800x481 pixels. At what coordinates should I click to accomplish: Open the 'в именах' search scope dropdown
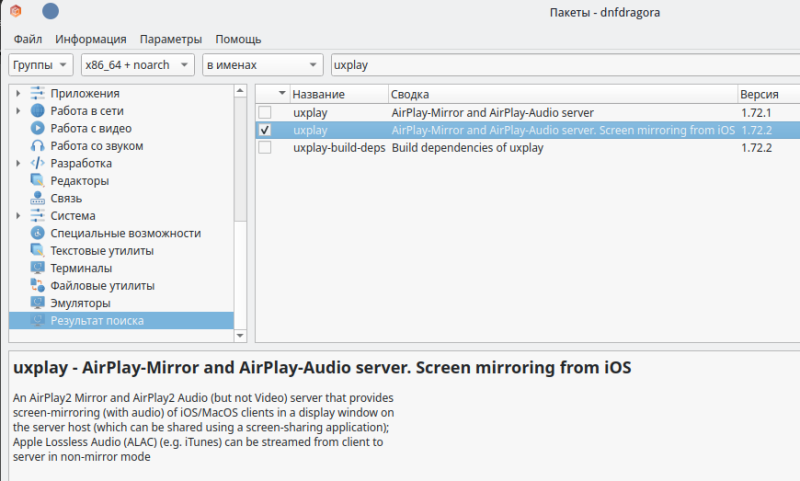pyautogui.click(x=262, y=65)
